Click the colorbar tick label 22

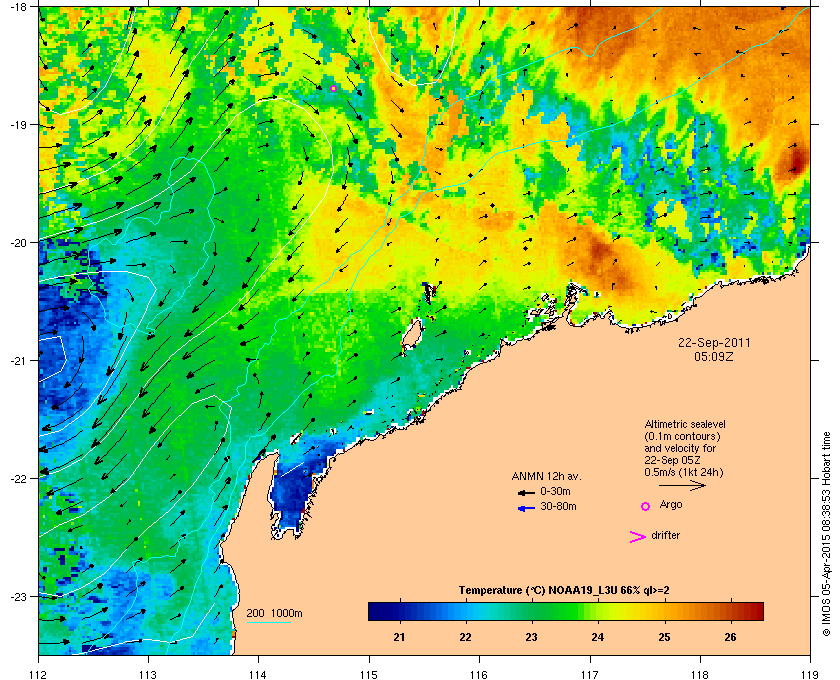pos(466,637)
